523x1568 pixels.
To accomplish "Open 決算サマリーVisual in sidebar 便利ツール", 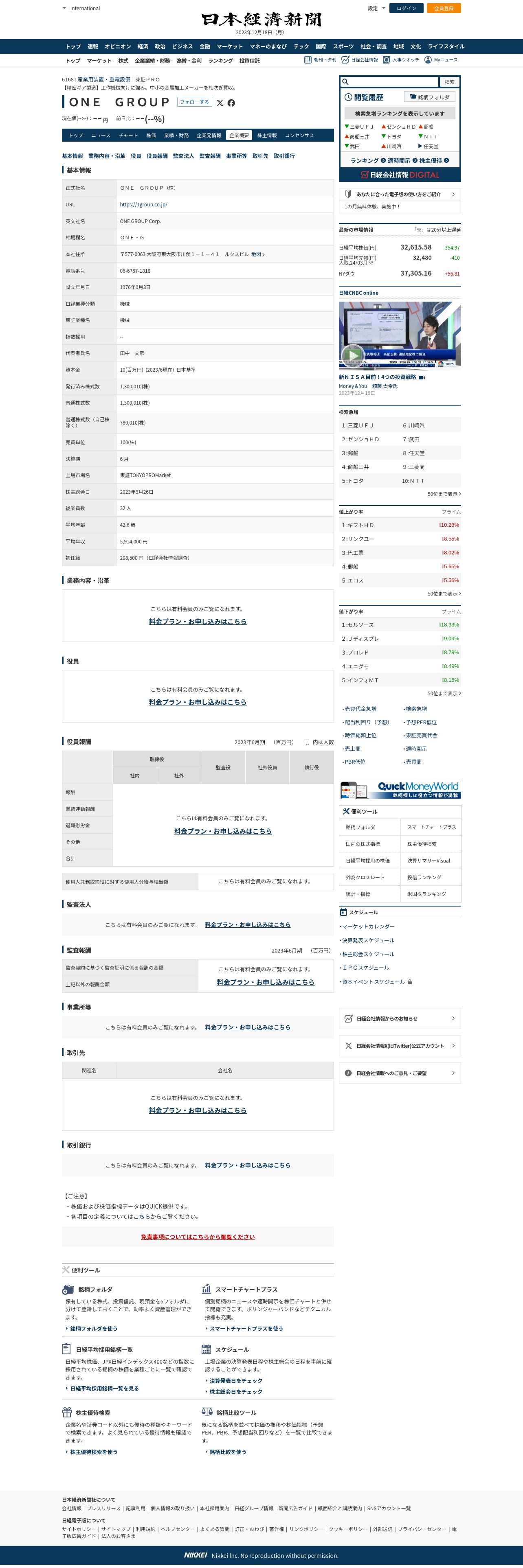I will tap(429, 861).
